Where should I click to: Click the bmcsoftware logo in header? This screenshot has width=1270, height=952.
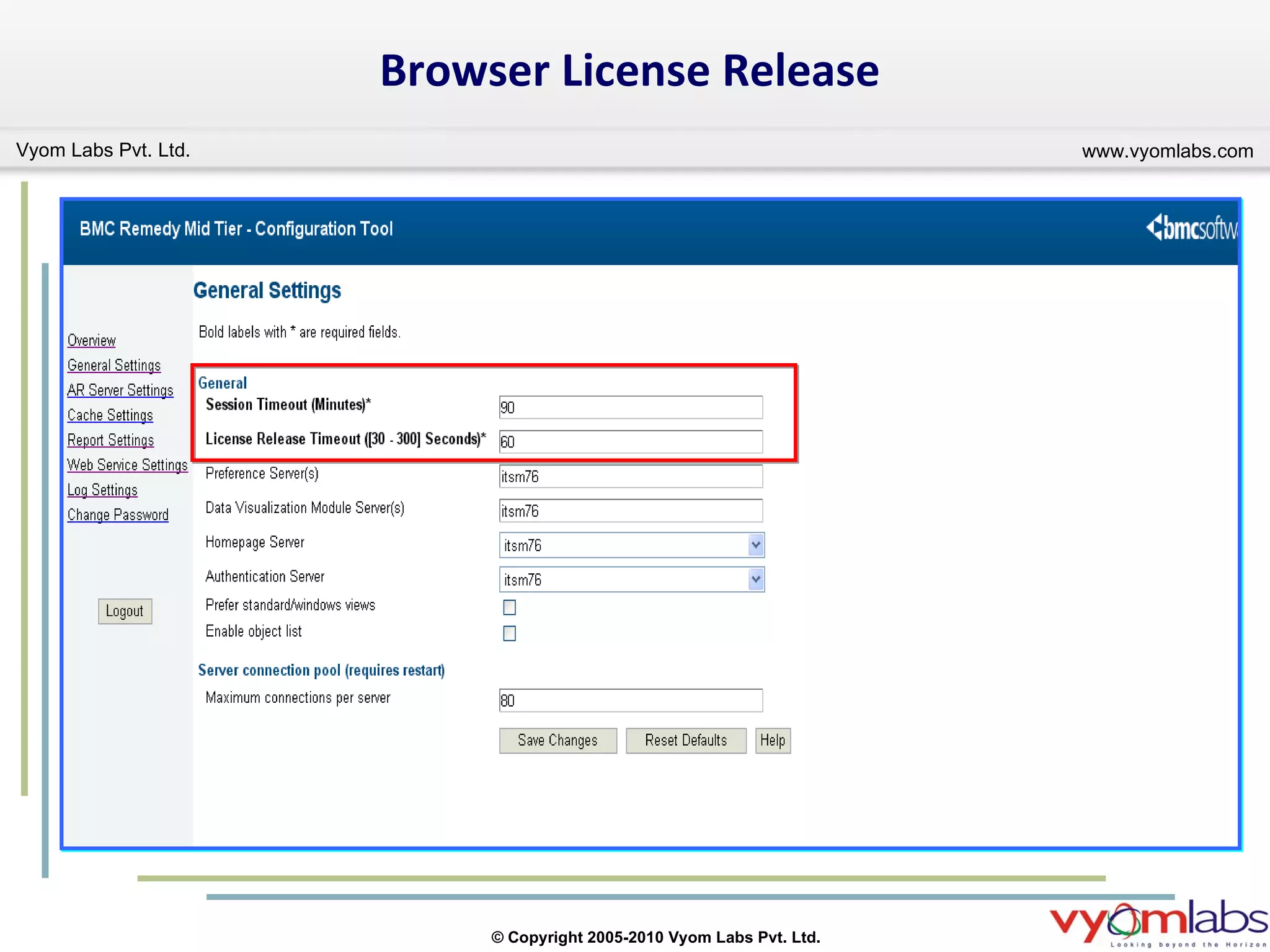point(1191,228)
